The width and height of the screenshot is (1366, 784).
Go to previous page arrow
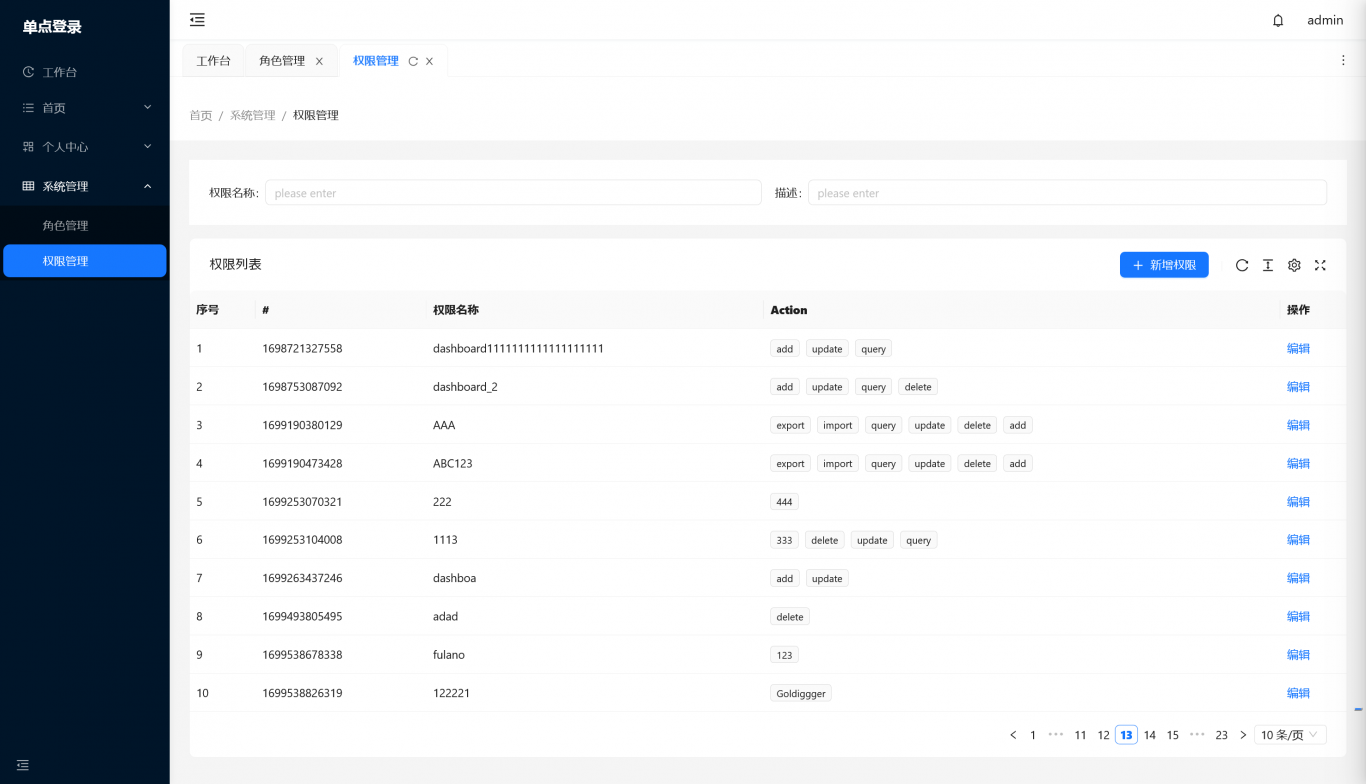pos(1013,735)
